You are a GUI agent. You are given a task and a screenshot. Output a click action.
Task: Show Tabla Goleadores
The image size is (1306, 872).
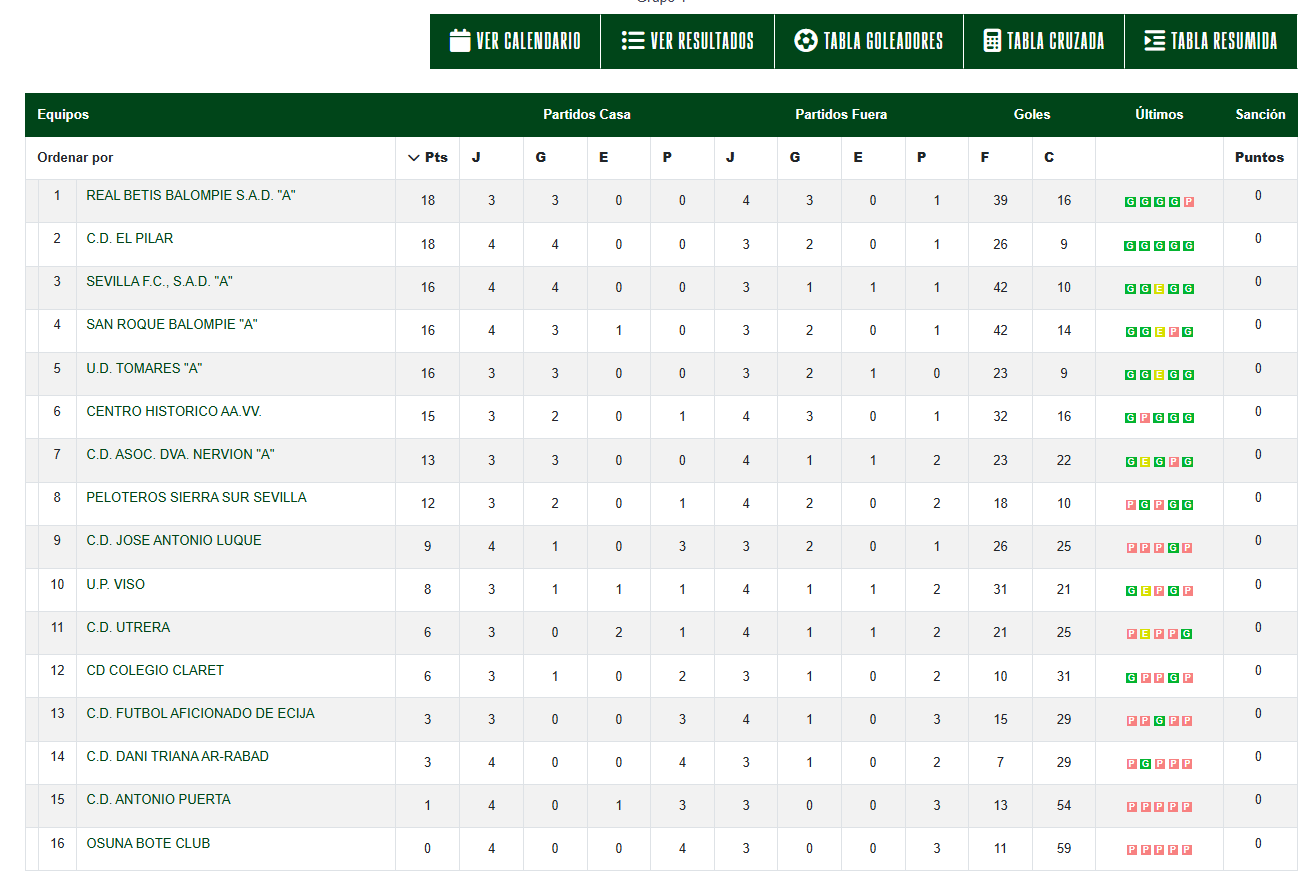(x=869, y=41)
